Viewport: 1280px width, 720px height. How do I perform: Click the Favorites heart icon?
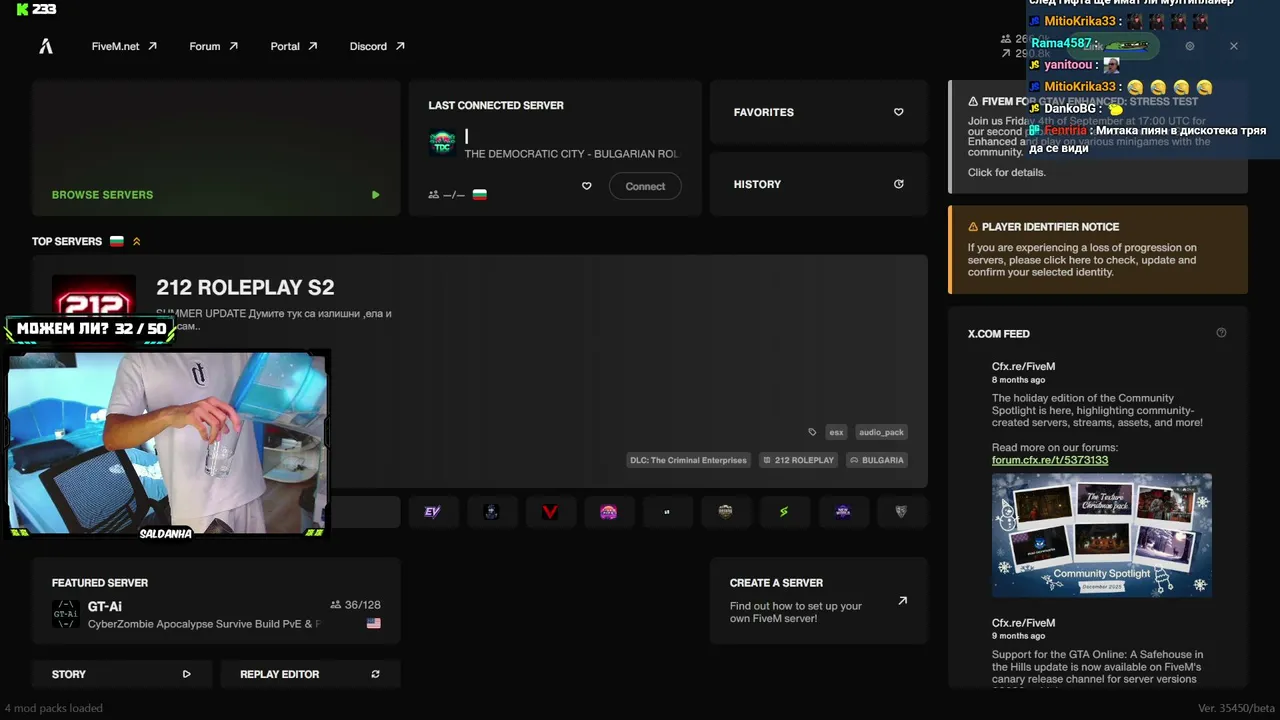pyautogui.click(x=898, y=112)
